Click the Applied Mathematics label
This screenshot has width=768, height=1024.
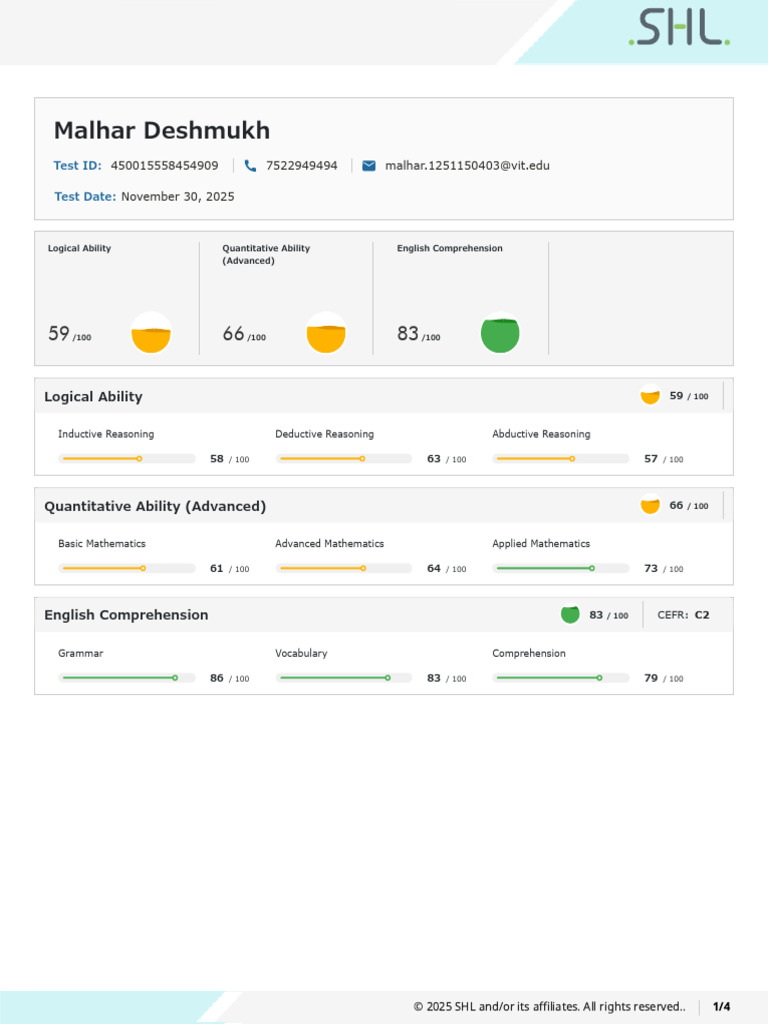(x=541, y=544)
